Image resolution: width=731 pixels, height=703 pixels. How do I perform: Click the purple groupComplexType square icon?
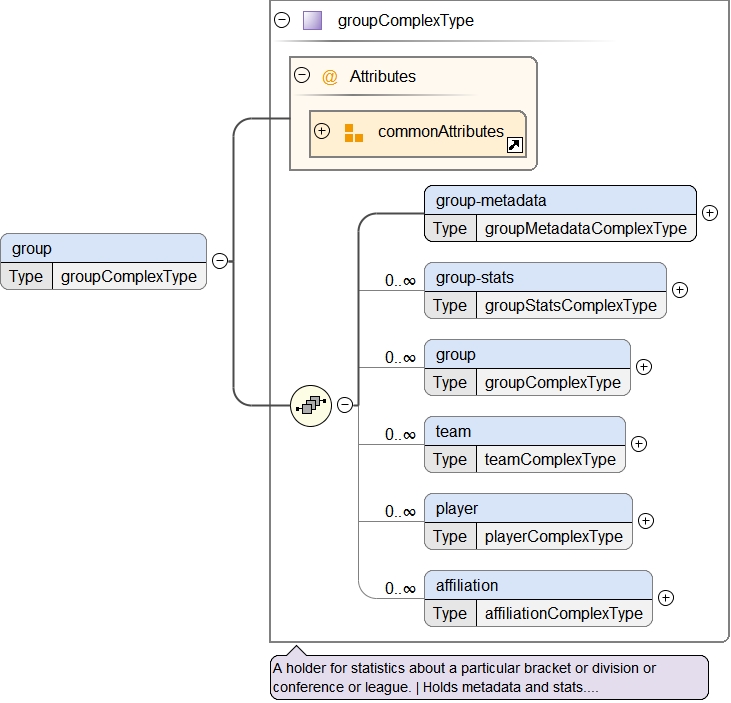tap(312, 20)
